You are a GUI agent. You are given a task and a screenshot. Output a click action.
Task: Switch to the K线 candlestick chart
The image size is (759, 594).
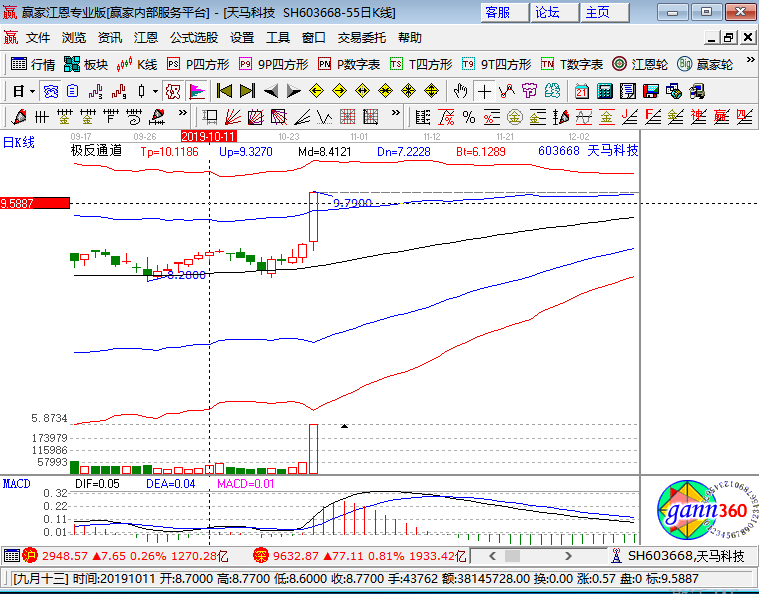(x=137, y=64)
